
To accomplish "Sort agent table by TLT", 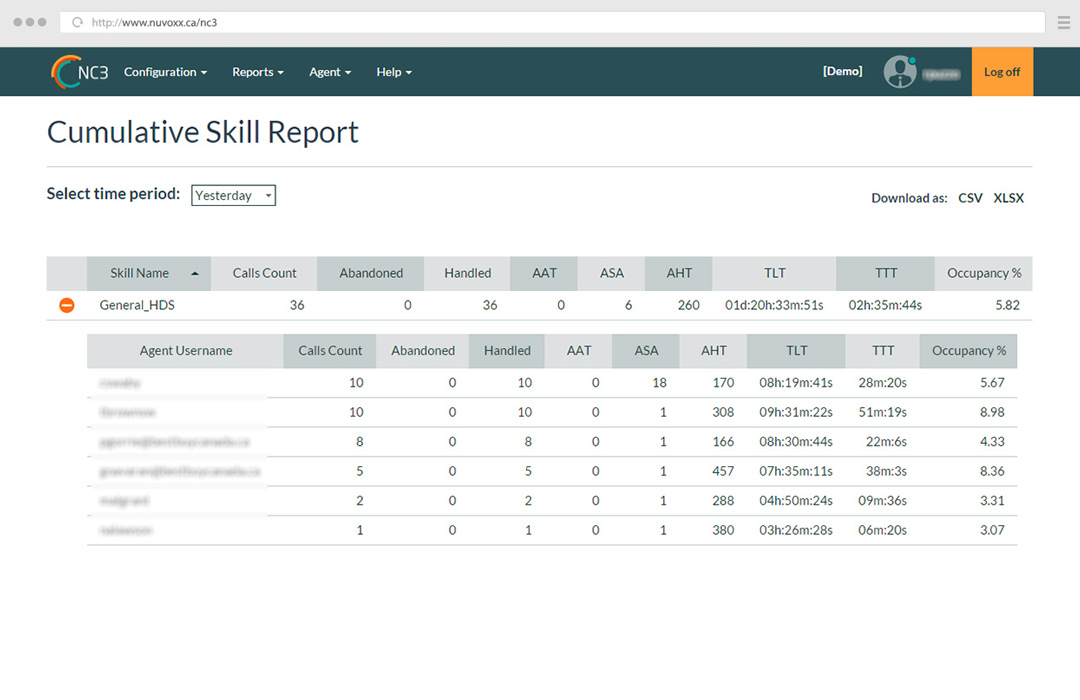I will [796, 351].
